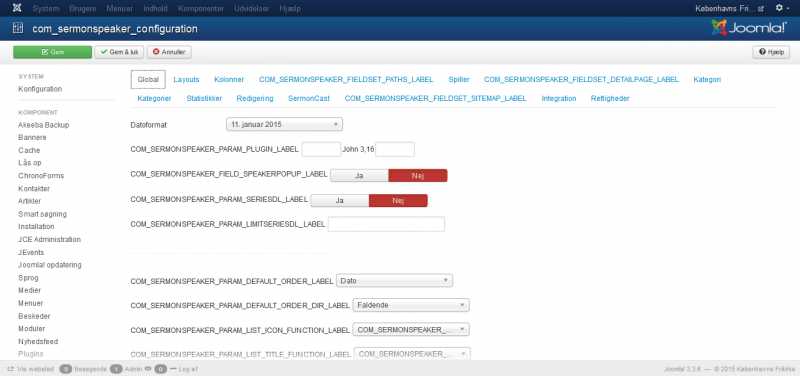Set SPEAKERPOPUP option to Nej
Image resolution: width=800 pixels, height=376 pixels.
tap(418, 176)
